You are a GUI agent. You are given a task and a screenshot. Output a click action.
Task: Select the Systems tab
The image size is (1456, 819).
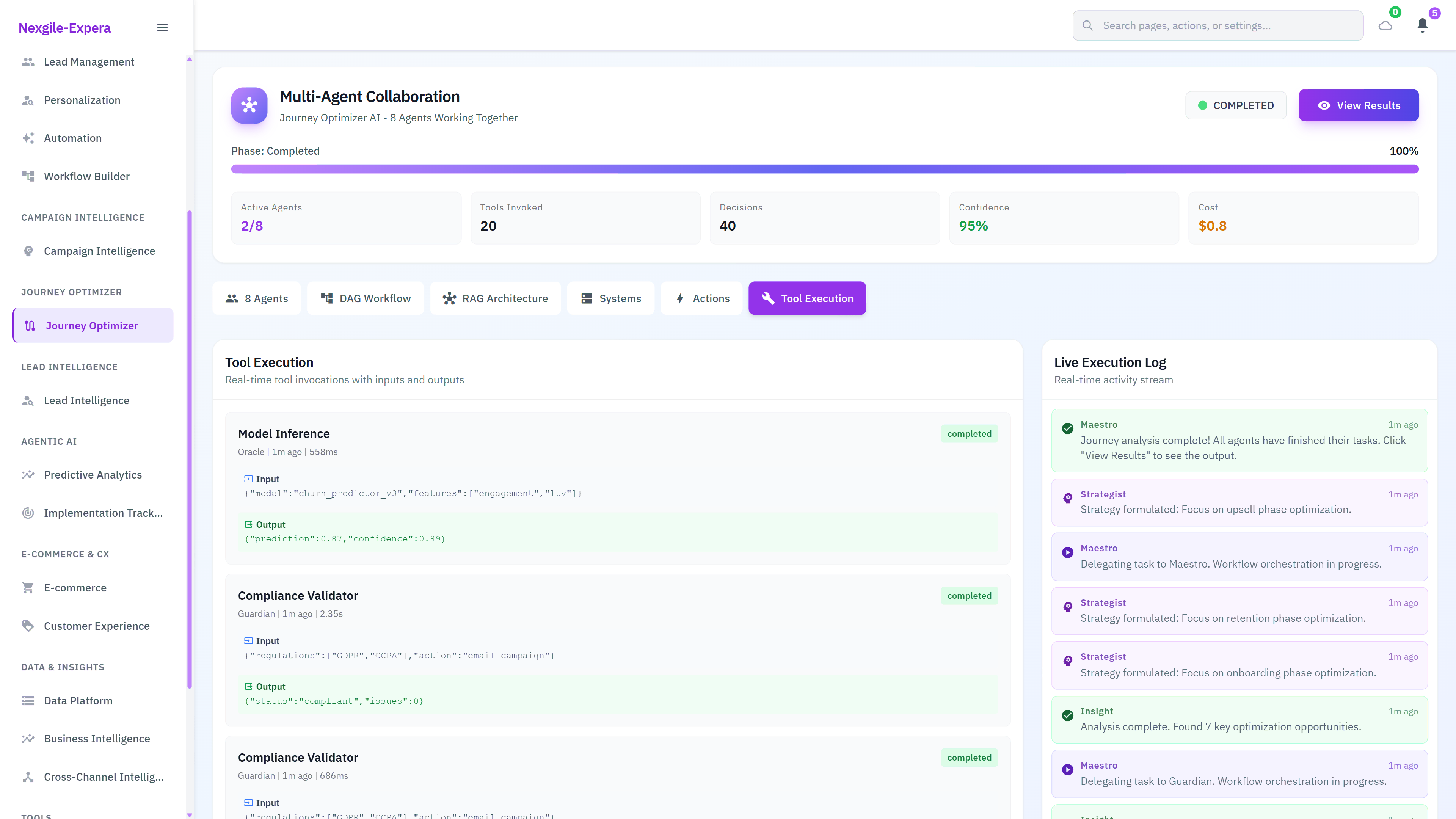tap(610, 298)
